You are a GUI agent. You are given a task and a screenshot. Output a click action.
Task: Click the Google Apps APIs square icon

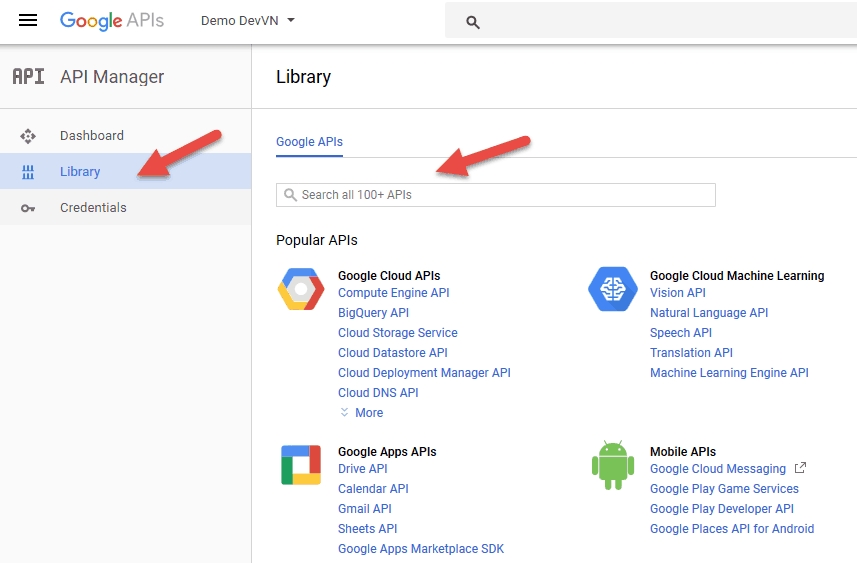point(301,465)
